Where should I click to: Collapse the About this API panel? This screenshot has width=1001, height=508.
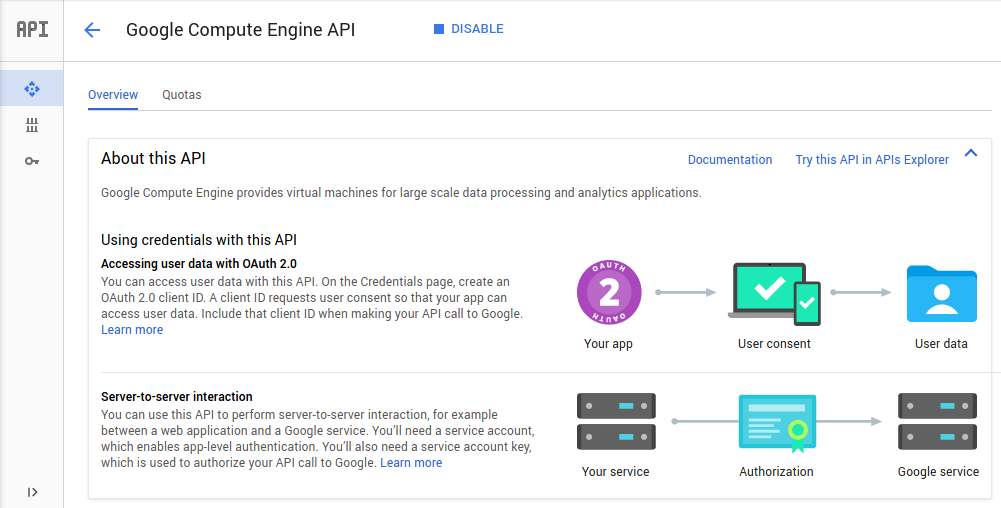point(971,153)
